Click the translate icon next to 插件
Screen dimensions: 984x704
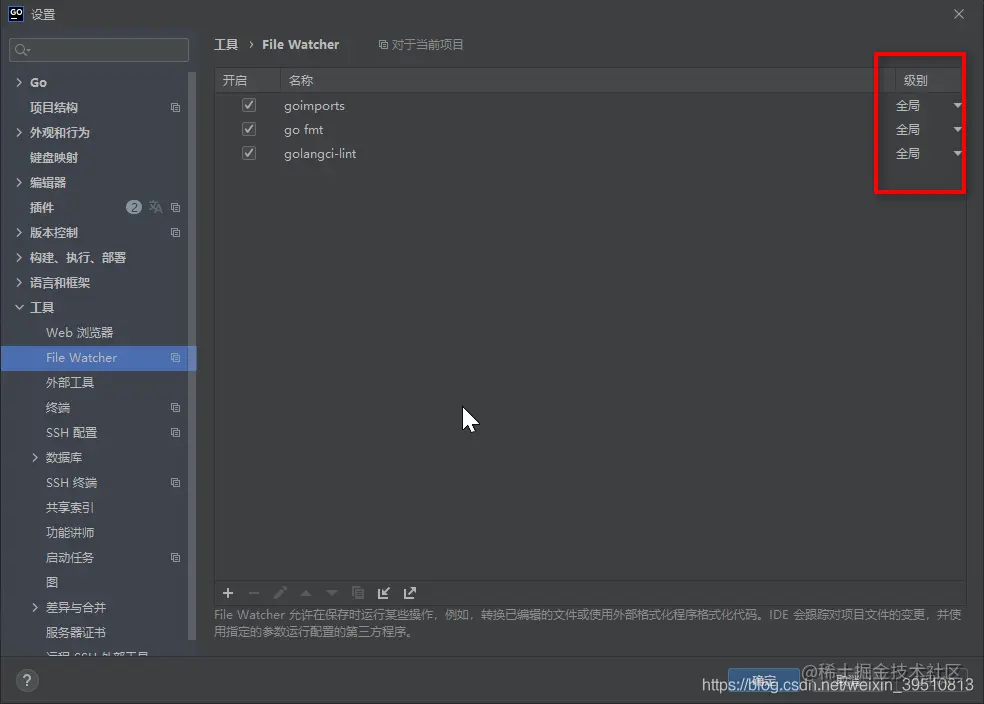coord(156,207)
